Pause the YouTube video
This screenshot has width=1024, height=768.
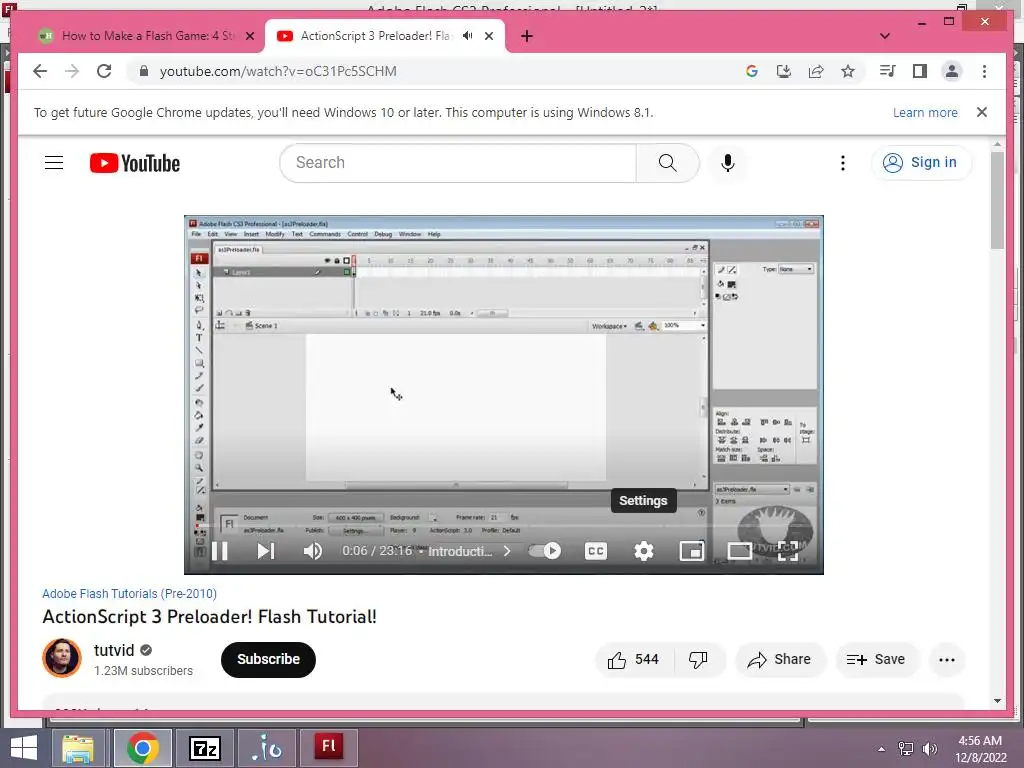point(220,551)
